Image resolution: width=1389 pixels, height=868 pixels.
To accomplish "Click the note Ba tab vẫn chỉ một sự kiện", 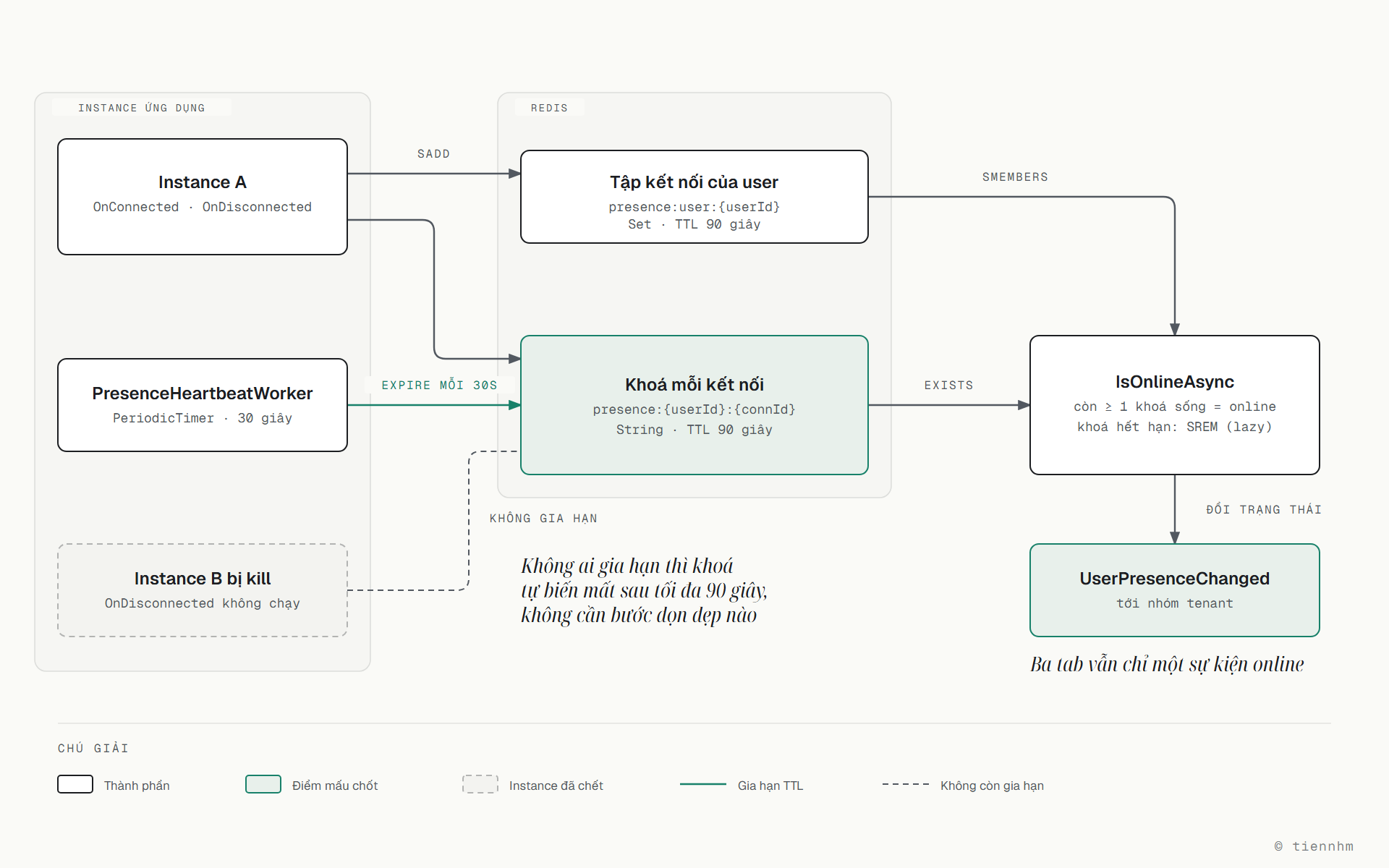I will click(1167, 664).
